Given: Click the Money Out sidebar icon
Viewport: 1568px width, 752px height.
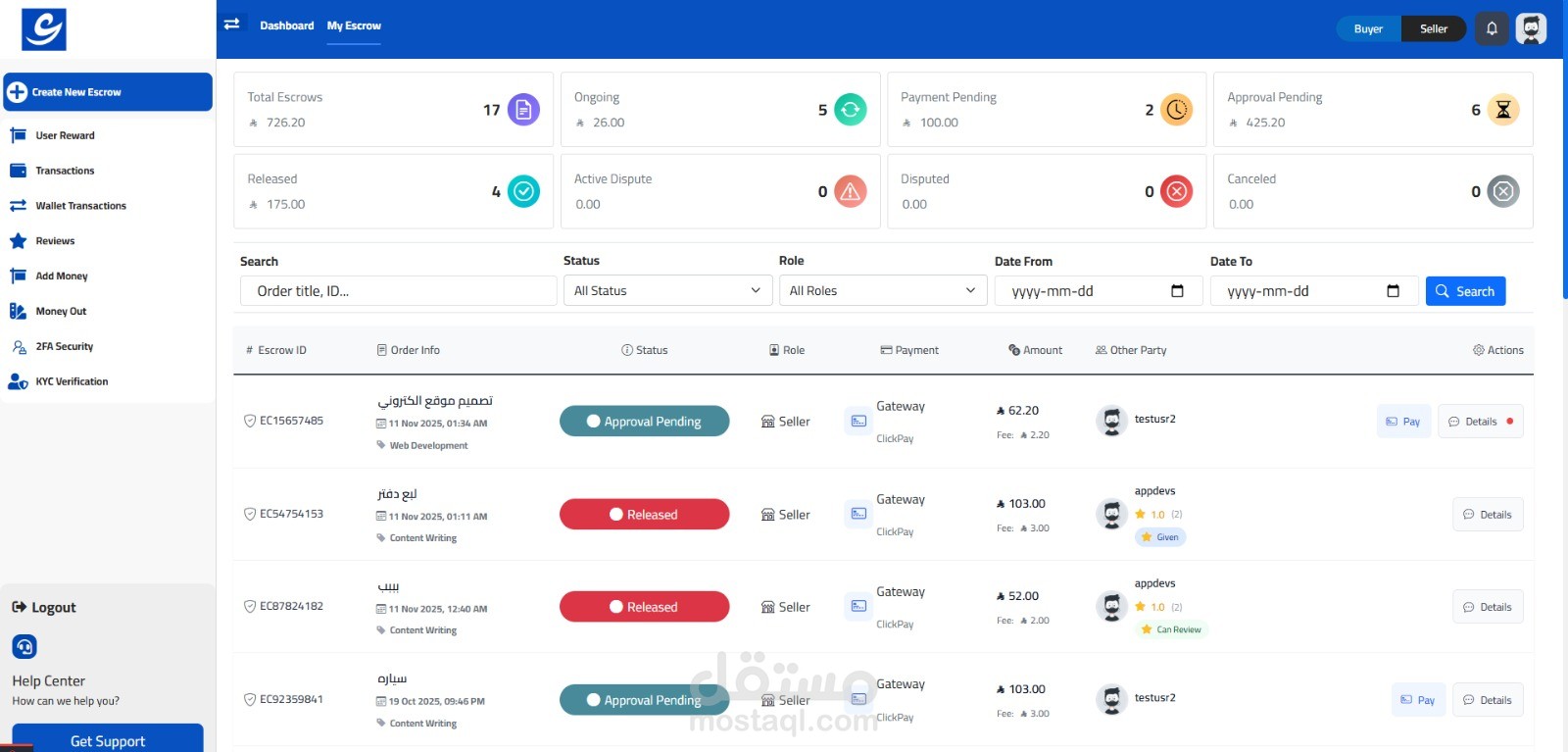Looking at the screenshot, I should point(18,311).
